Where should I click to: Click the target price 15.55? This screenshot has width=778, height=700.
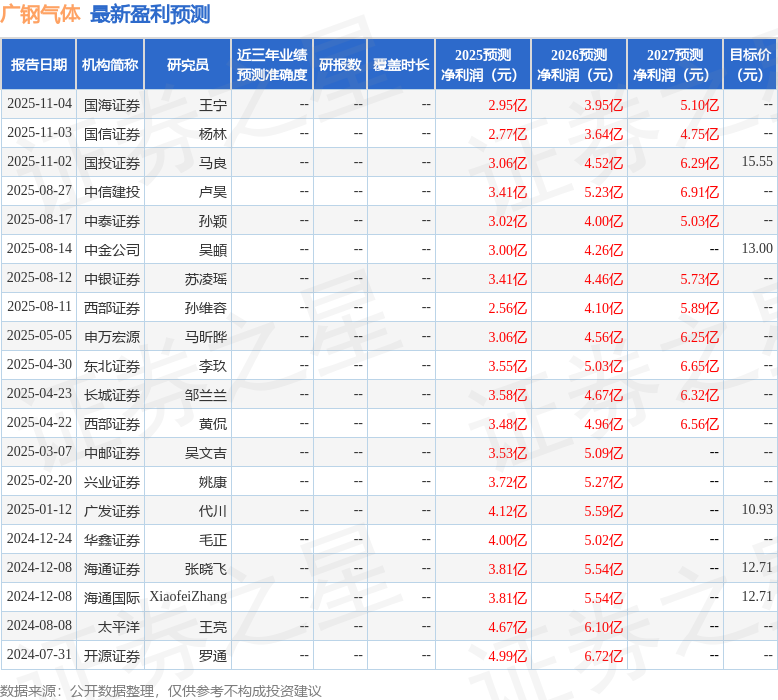coord(757,162)
